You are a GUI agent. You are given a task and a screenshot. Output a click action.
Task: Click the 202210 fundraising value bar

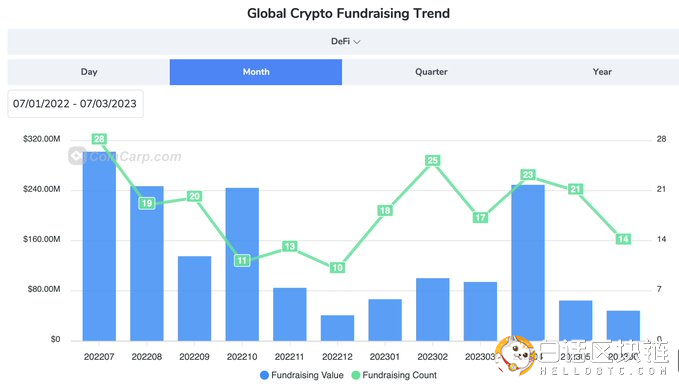(x=242, y=264)
